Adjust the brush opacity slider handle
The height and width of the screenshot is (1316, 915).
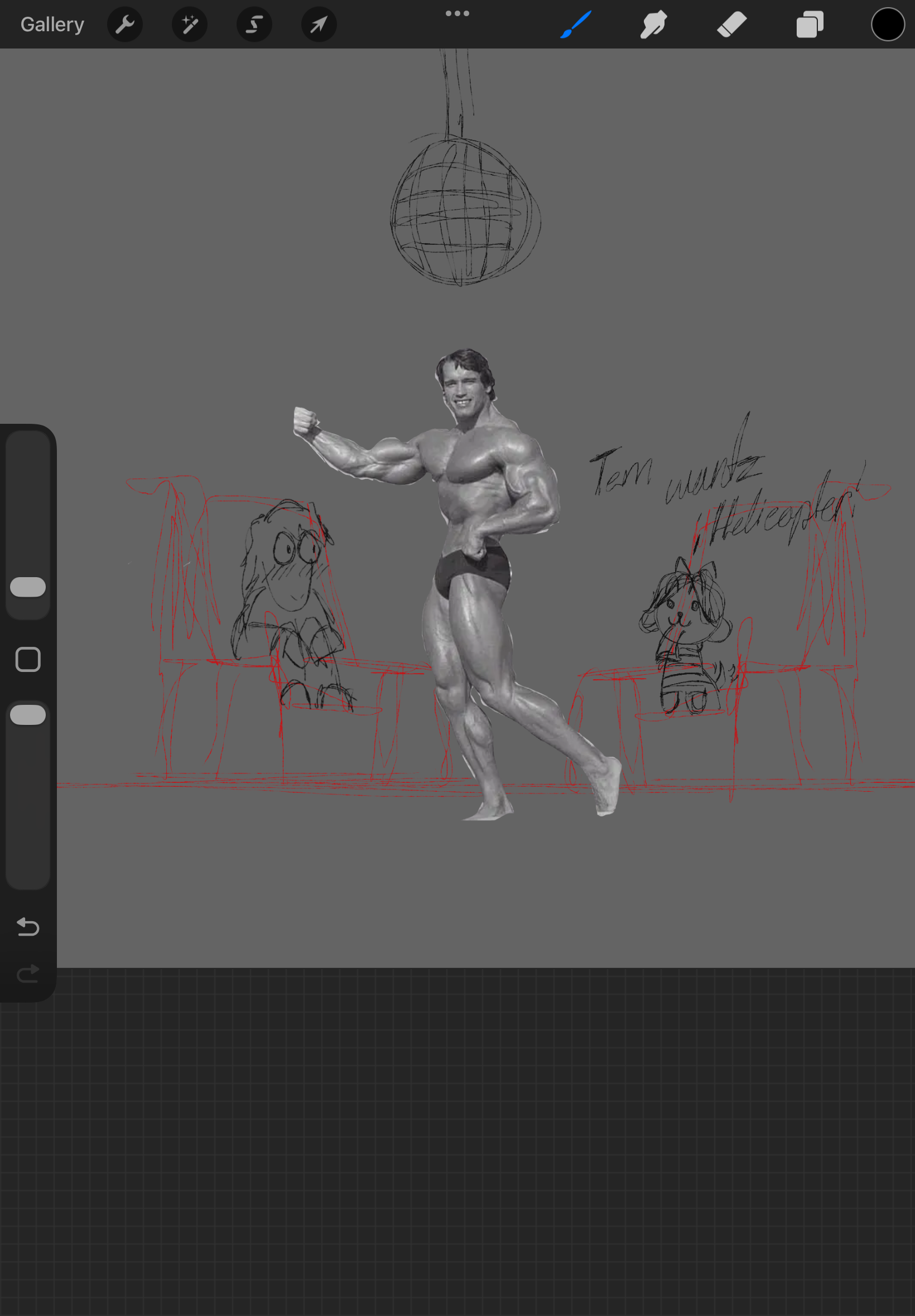coord(28,715)
